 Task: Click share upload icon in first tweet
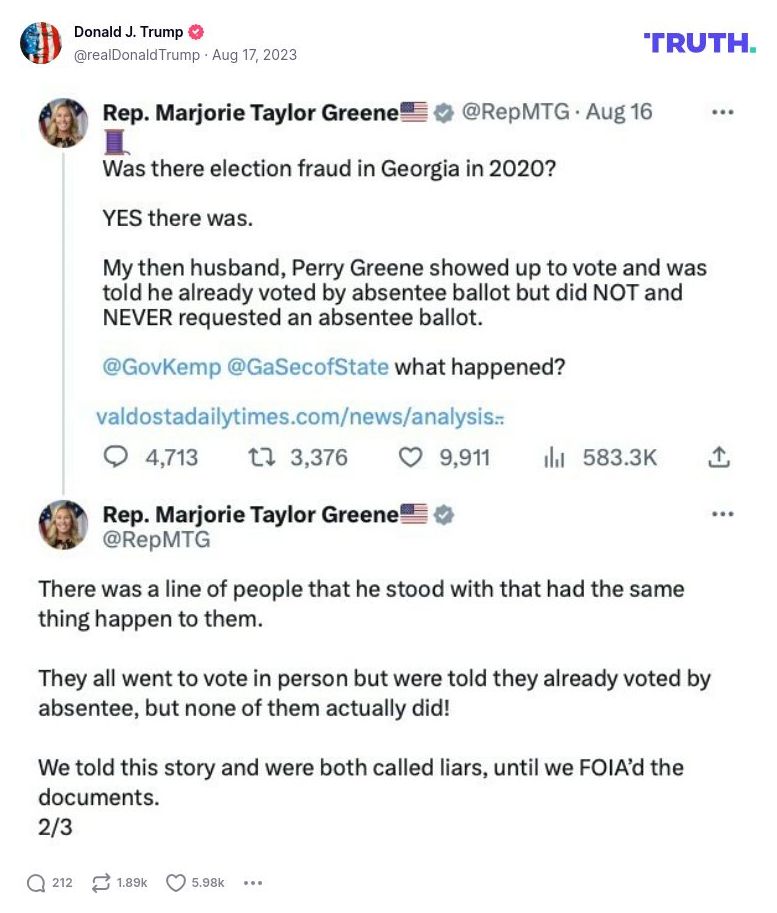click(718, 457)
